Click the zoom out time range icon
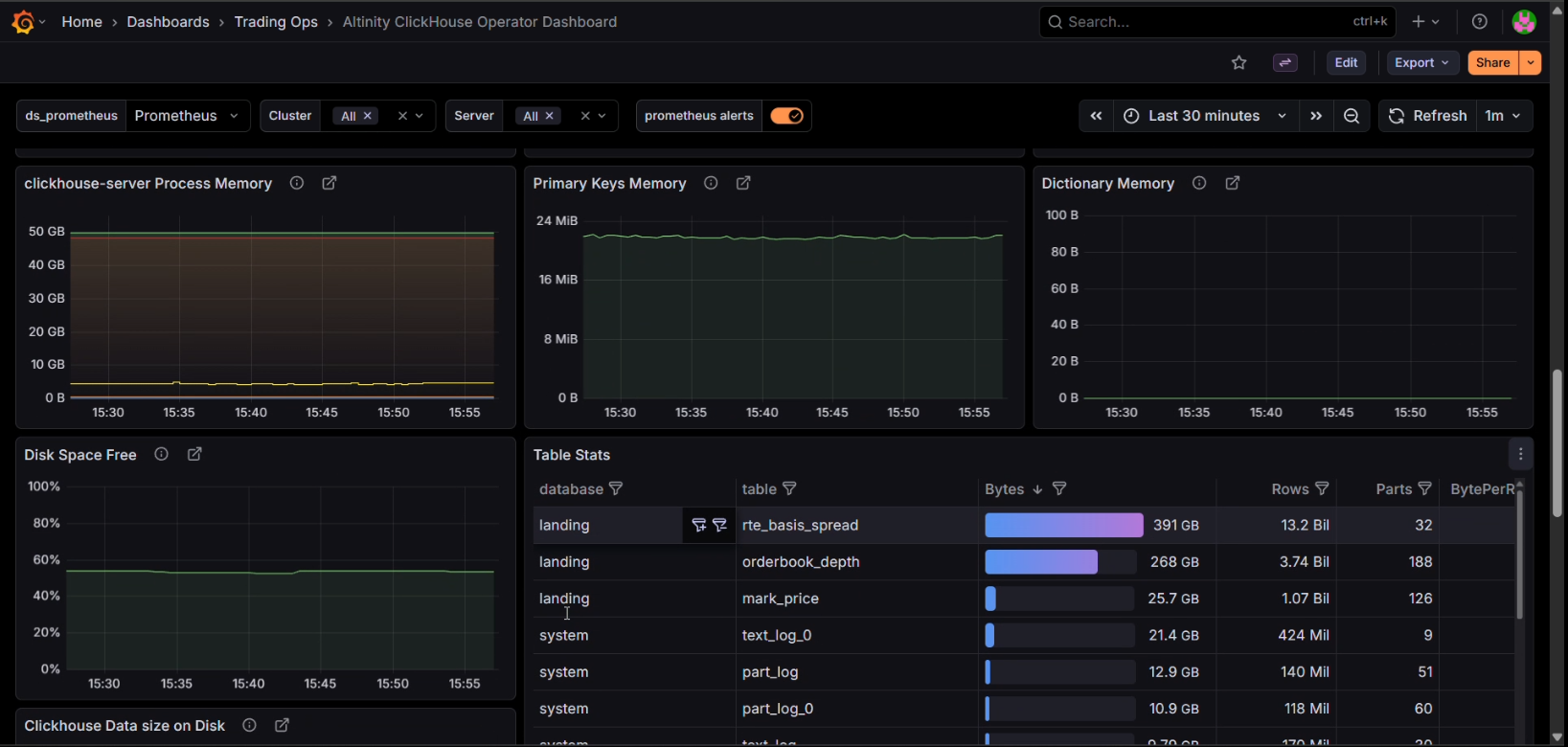 (x=1352, y=116)
